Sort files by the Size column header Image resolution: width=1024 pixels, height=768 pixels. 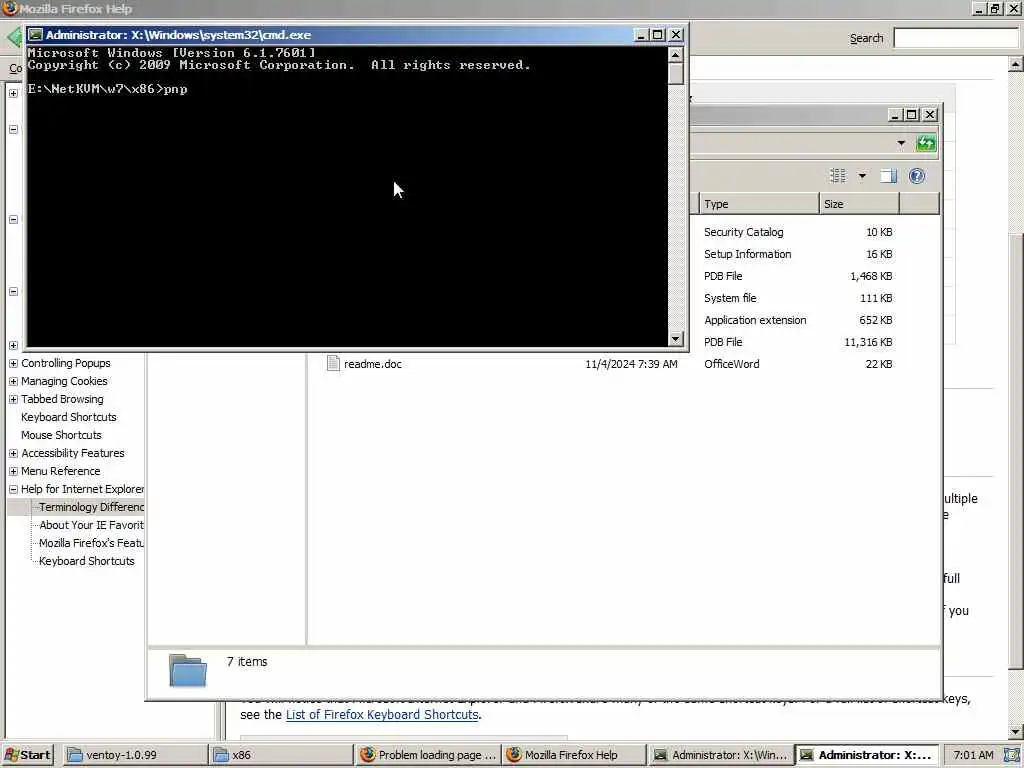859,204
